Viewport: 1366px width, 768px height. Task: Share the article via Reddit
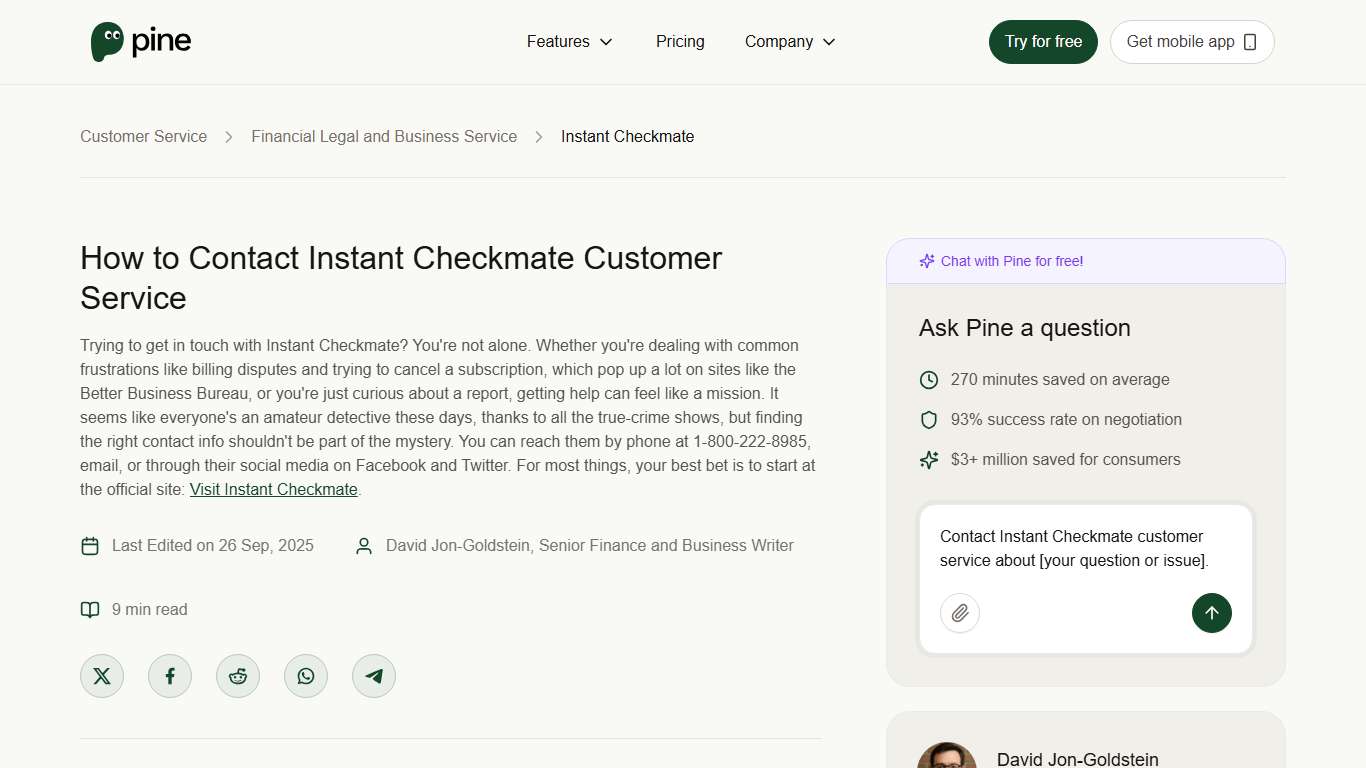[238, 675]
